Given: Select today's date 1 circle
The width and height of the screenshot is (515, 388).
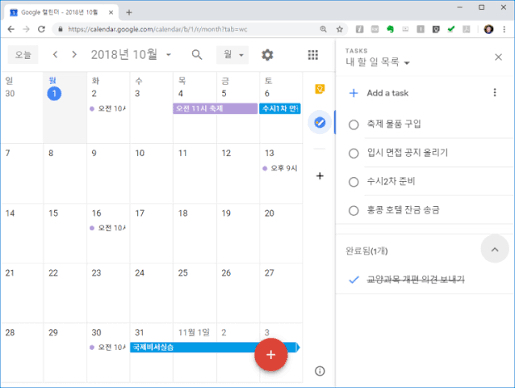Looking at the screenshot, I should 54,93.
